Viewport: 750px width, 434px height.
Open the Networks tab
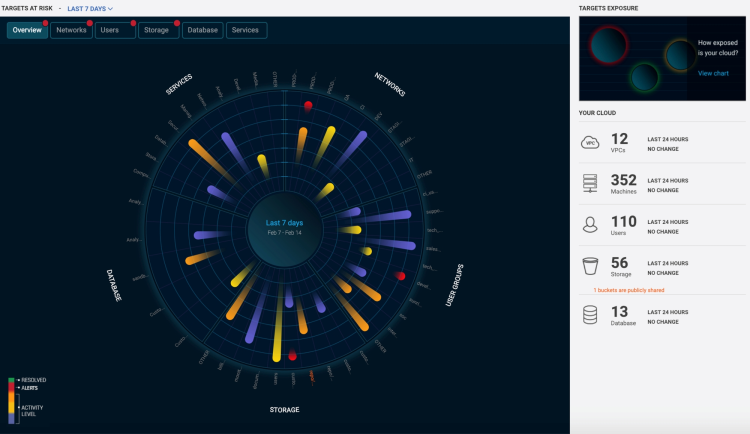click(x=71, y=30)
